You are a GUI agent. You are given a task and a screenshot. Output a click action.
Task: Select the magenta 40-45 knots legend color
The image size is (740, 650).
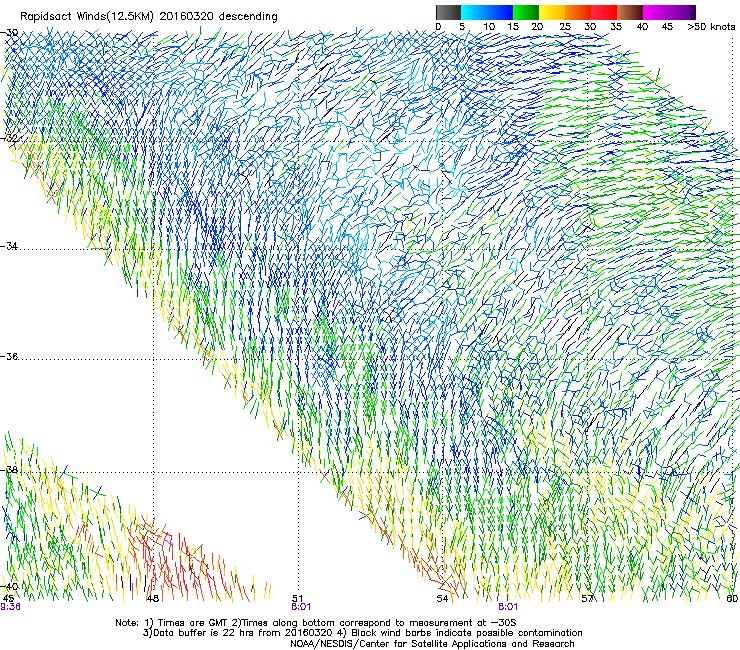(656, 12)
